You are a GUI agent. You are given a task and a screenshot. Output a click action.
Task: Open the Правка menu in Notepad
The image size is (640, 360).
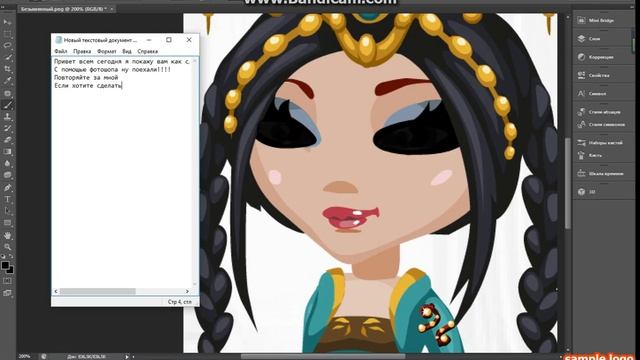82,51
